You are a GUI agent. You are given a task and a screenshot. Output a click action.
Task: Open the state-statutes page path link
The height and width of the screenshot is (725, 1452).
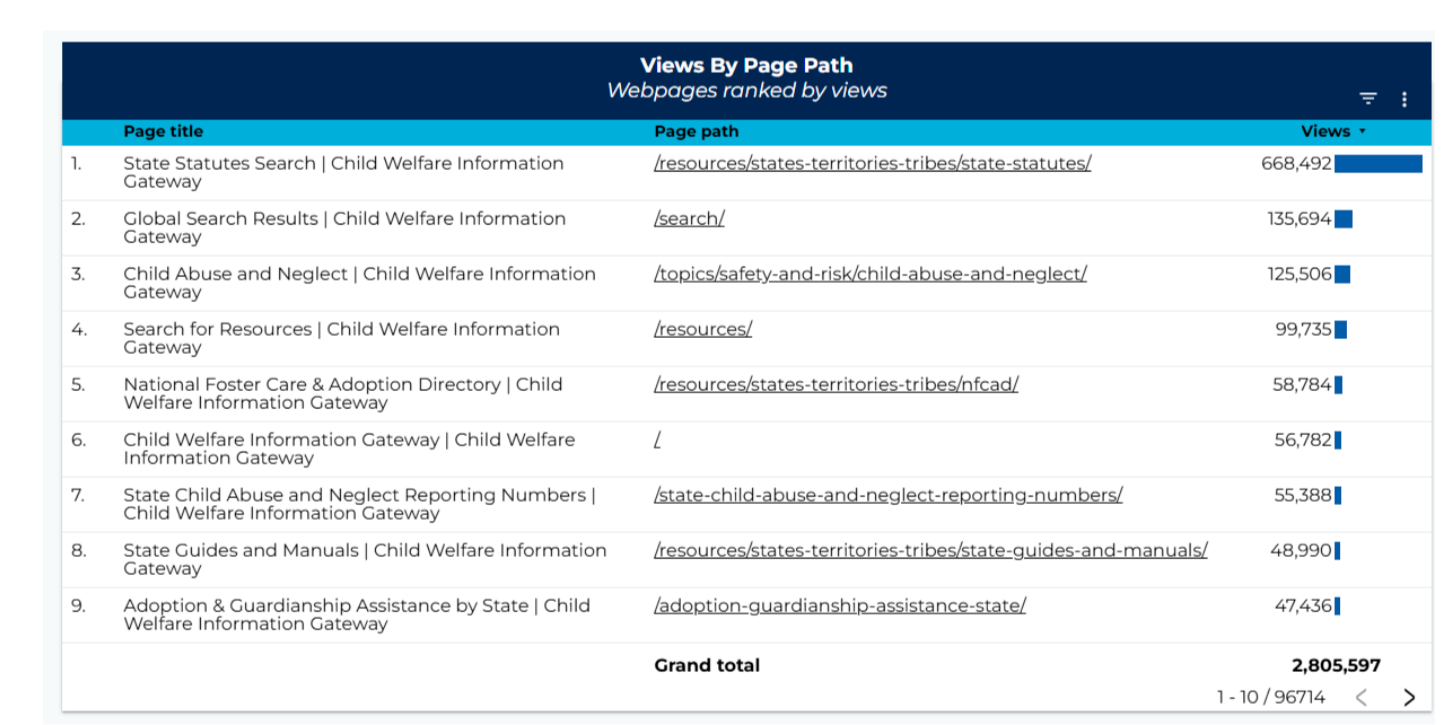(872, 163)
